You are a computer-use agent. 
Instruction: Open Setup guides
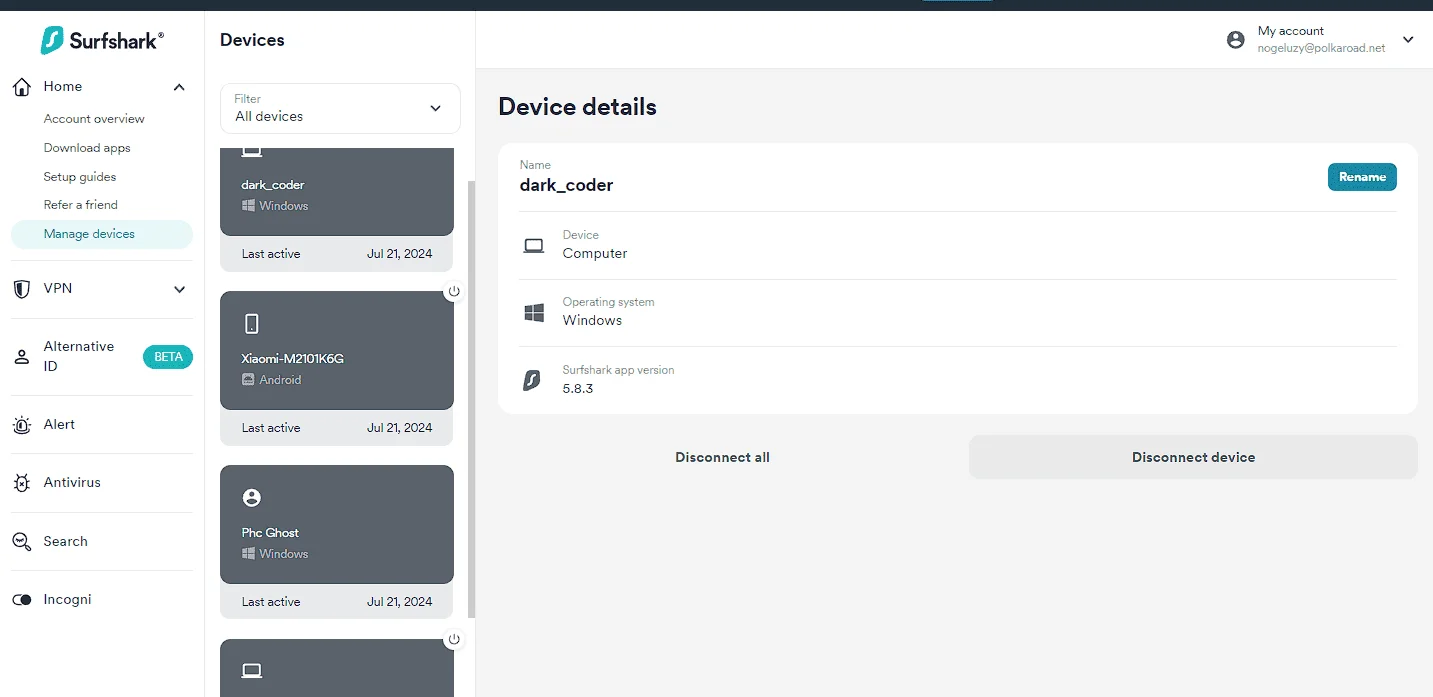tap(80, 177)
